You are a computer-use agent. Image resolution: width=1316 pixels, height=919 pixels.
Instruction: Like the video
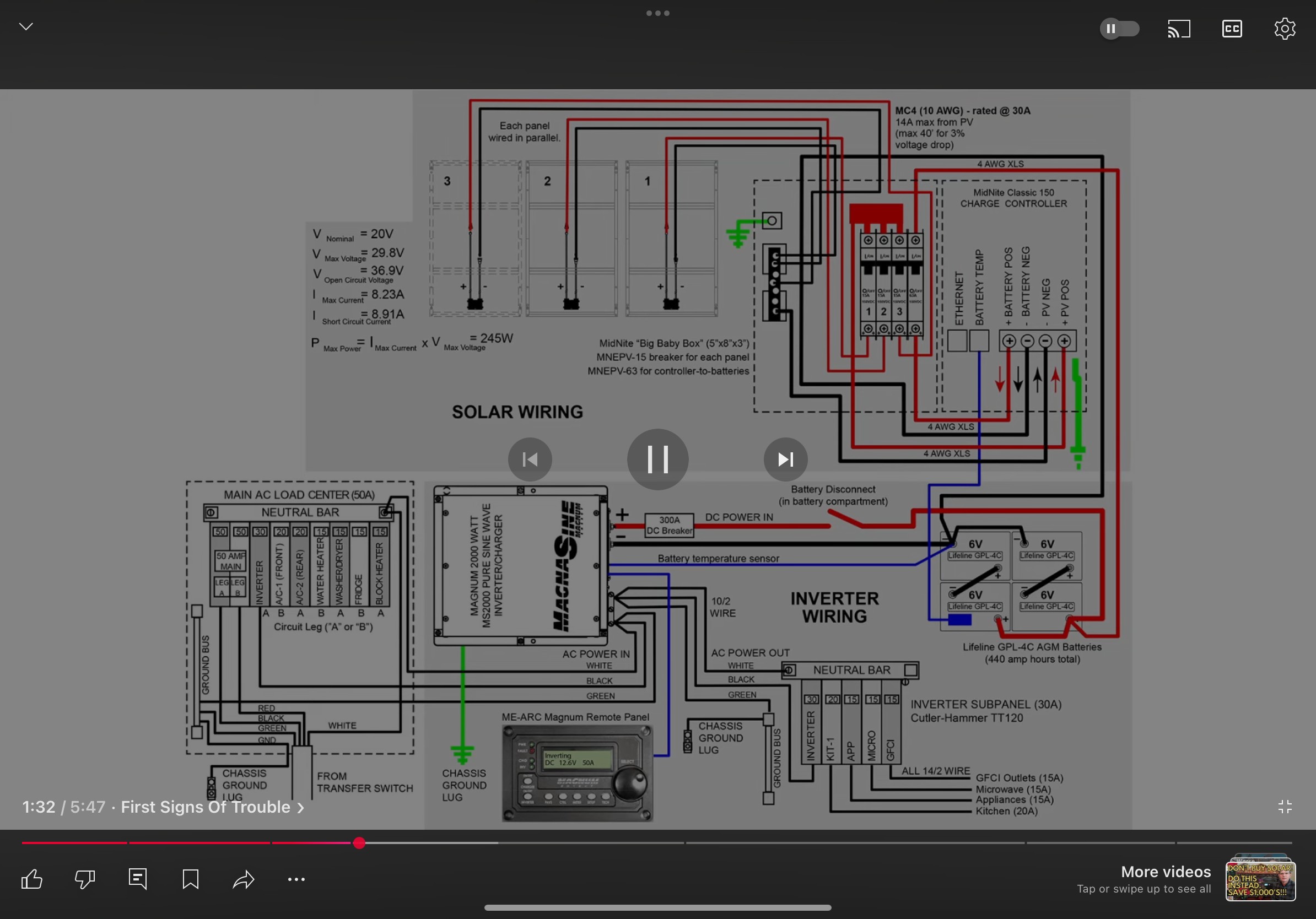coord(32,879)
